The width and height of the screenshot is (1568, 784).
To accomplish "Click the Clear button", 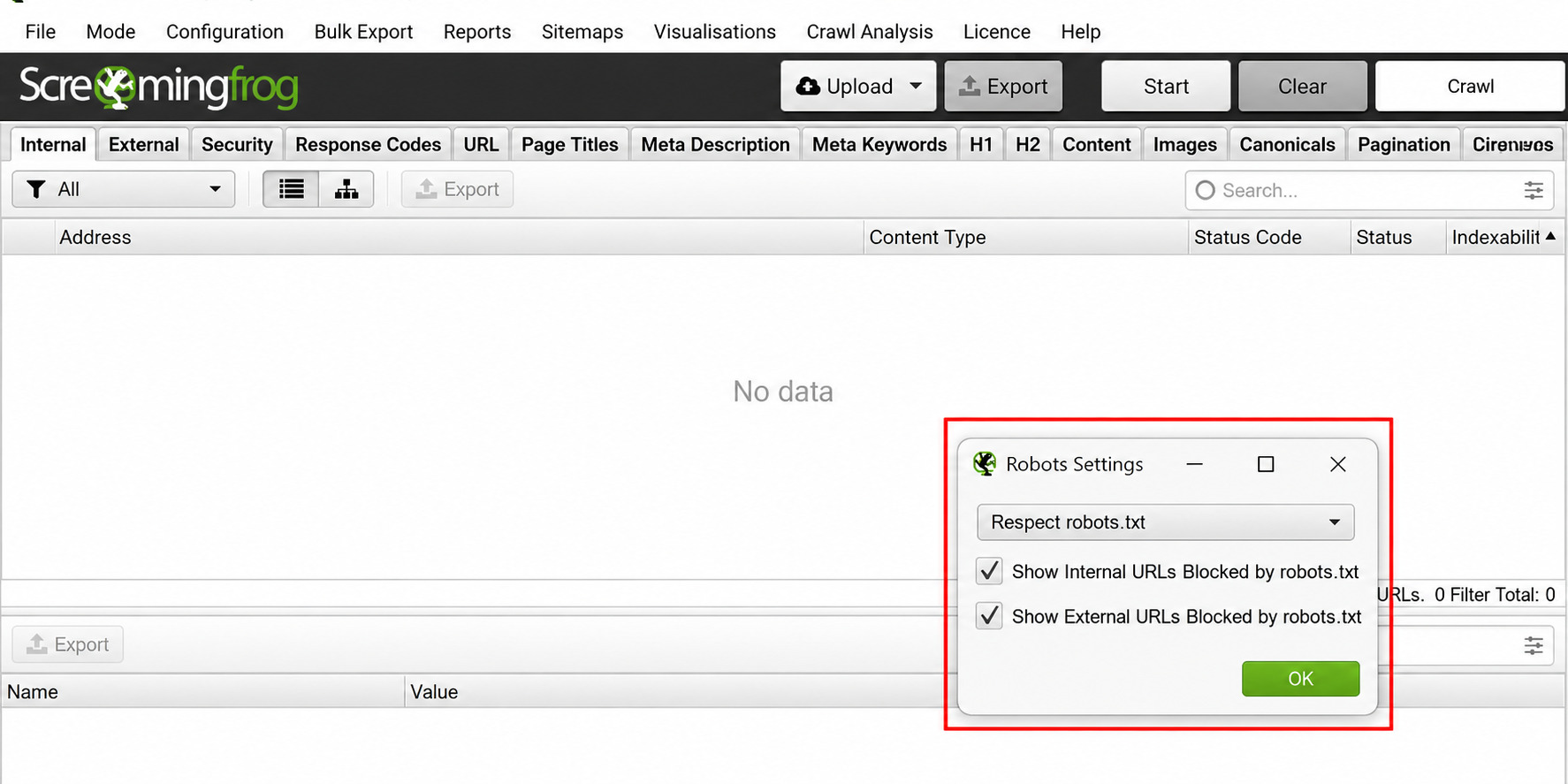I will [1302, 87].
